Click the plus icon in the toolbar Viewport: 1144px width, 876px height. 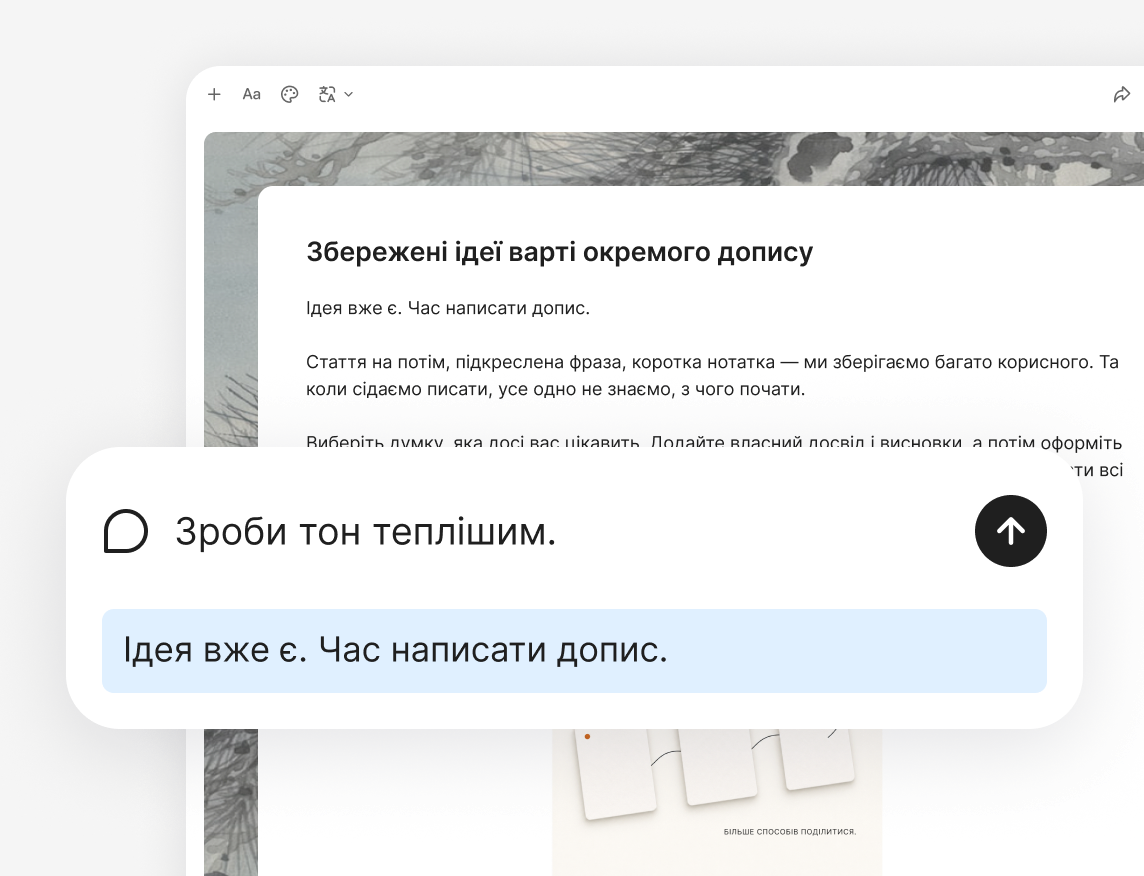(x=214, y=94)
